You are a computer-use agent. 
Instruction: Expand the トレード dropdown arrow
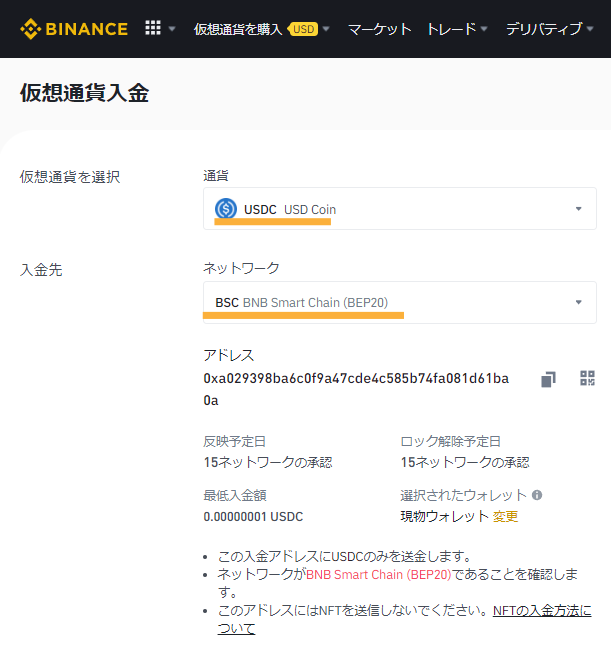484,29
